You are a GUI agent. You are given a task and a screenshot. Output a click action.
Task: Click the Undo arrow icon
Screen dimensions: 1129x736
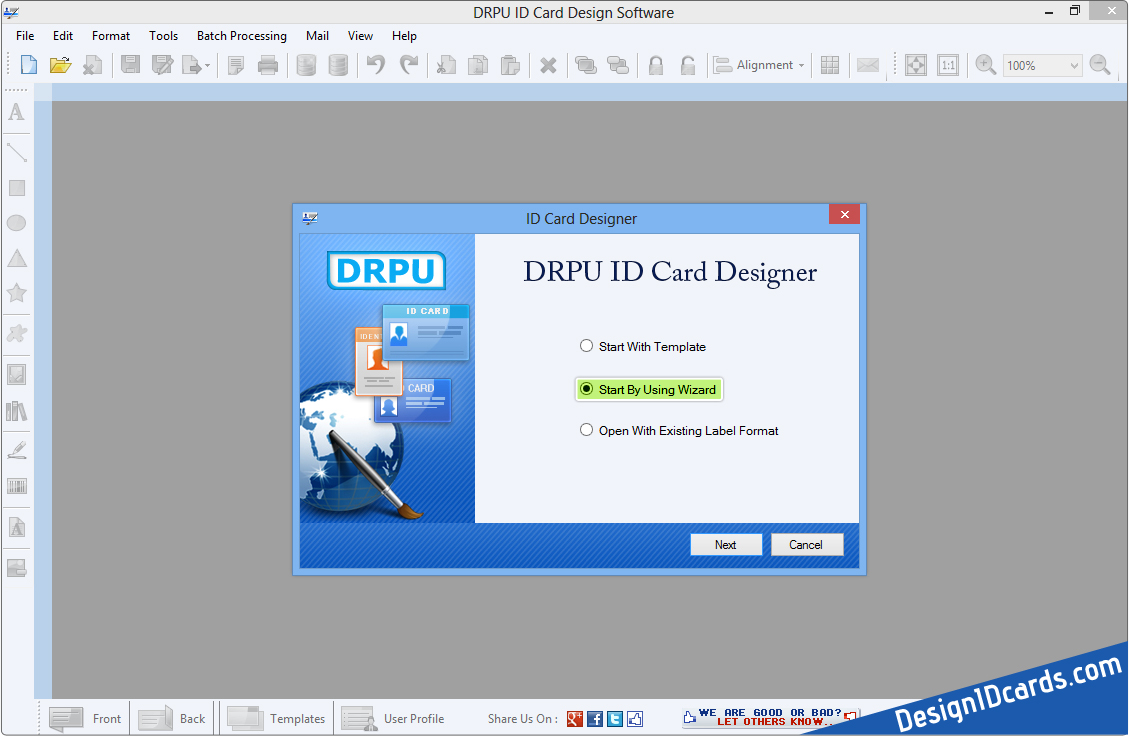point(376,65)
